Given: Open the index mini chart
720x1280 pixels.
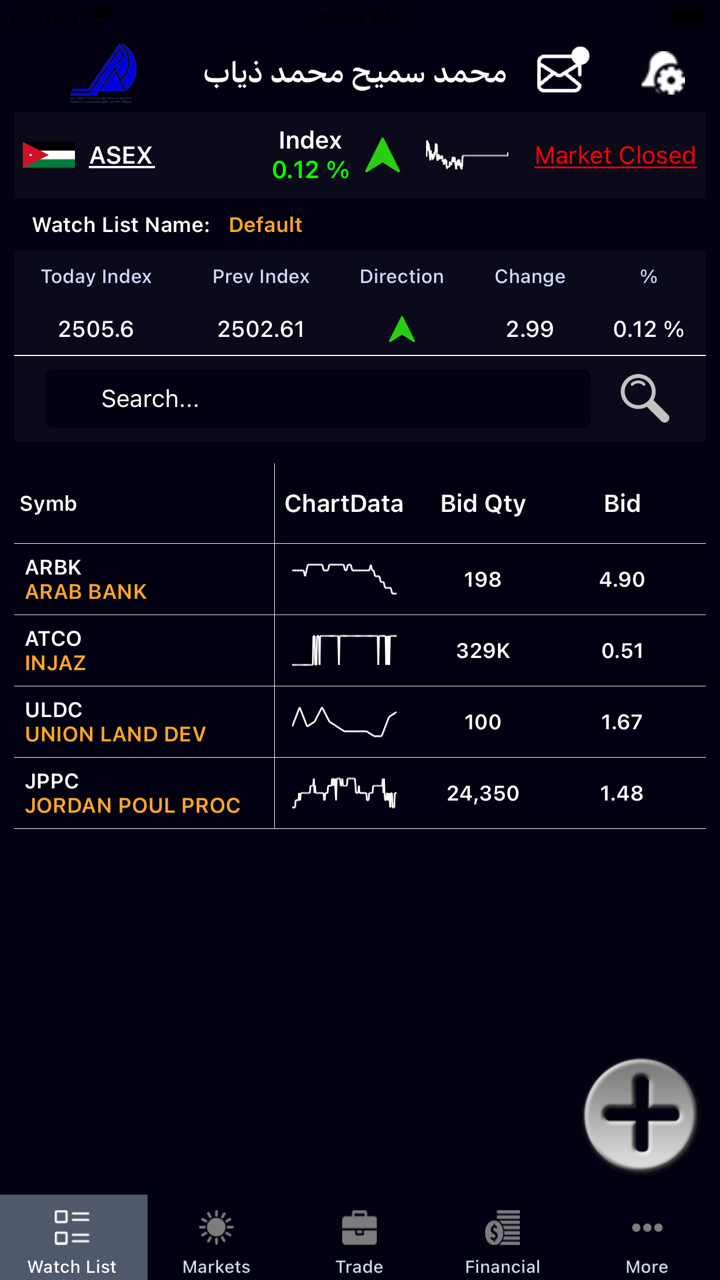Looking at the screenshot, I should (x=466, y=156).
